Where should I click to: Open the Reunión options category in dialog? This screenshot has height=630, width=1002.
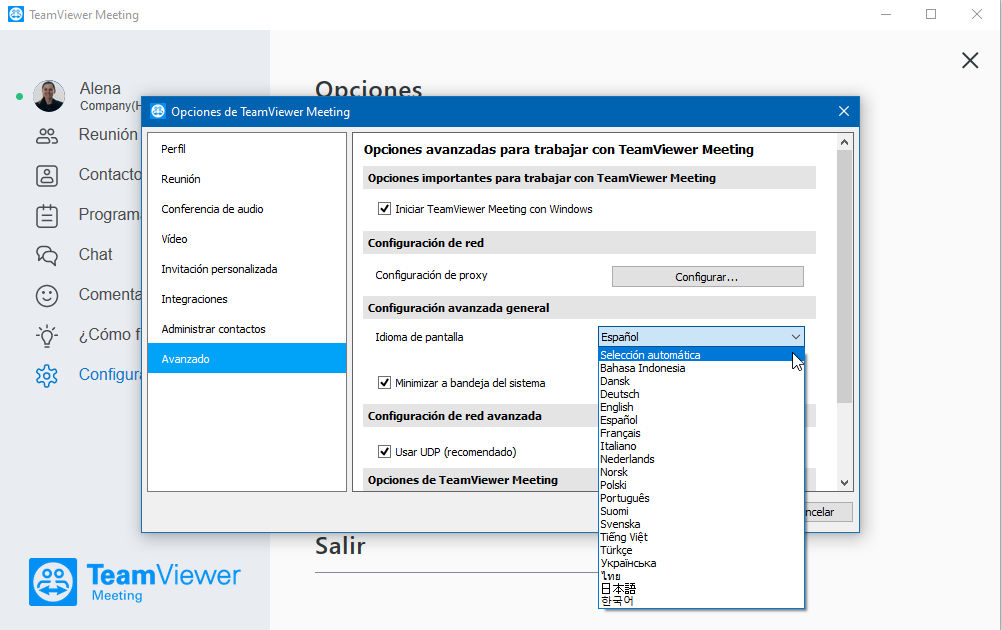[x=247, y=179]
